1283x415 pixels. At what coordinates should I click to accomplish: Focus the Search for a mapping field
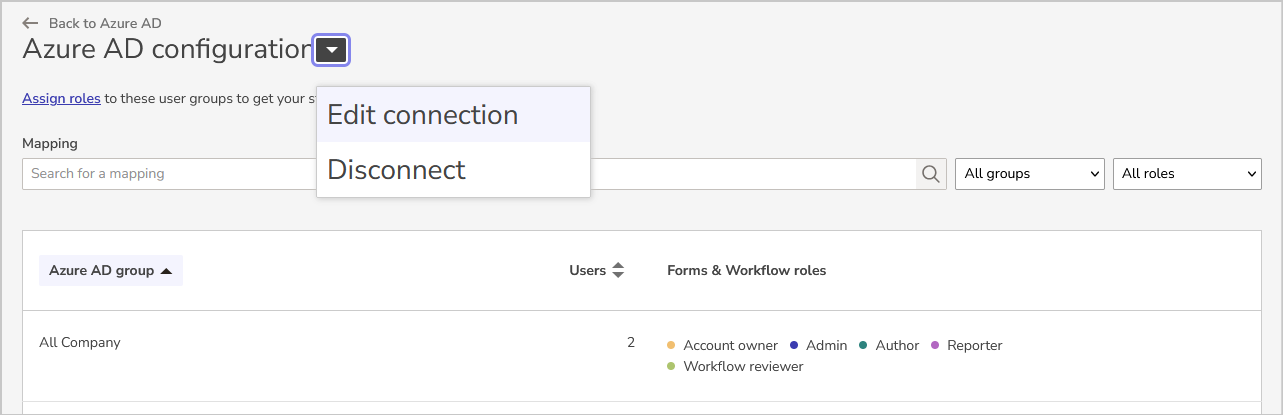tap(469, 174)
